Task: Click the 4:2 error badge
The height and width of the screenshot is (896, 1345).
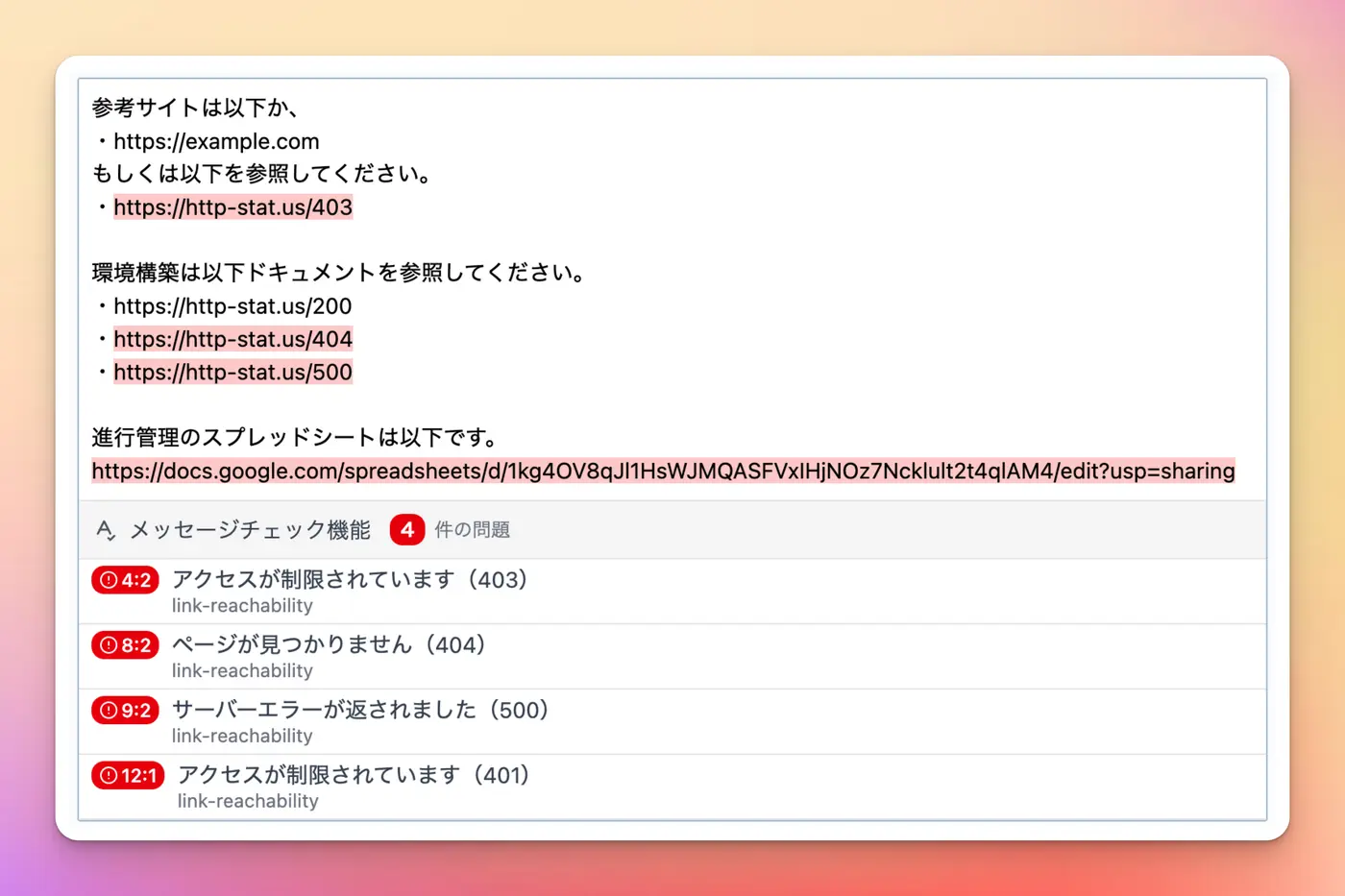Action: (x=125, y=580)
